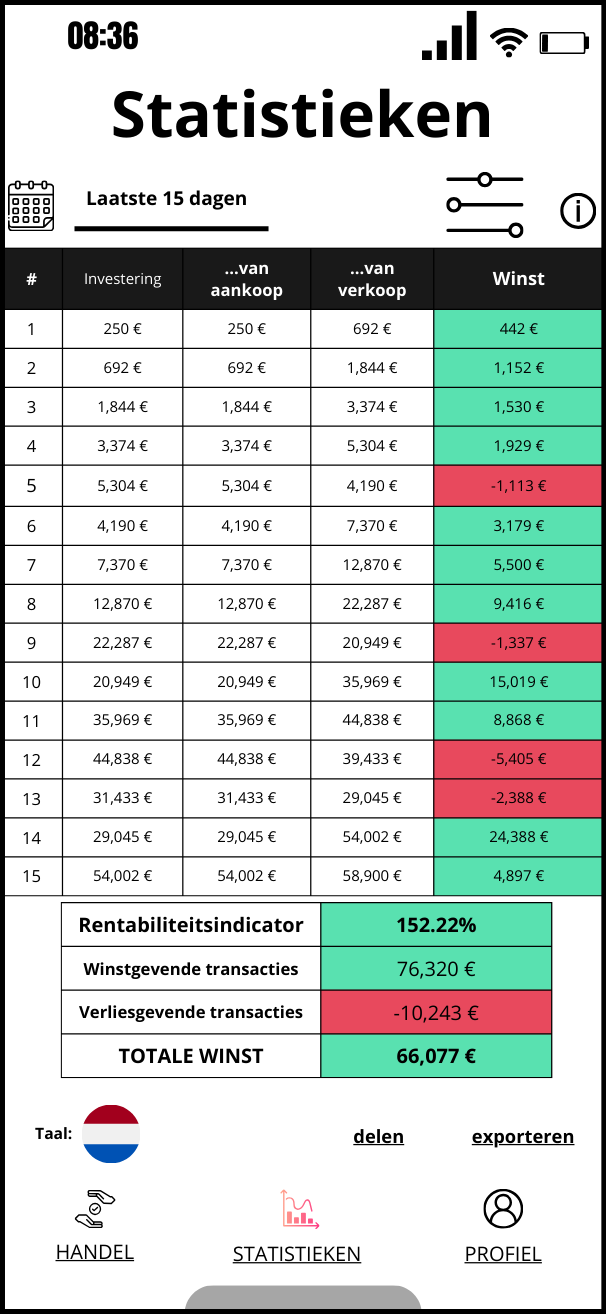
Task: Open the 'Laatste 15 dagen' period selector
Action: [x=166, y=199]
